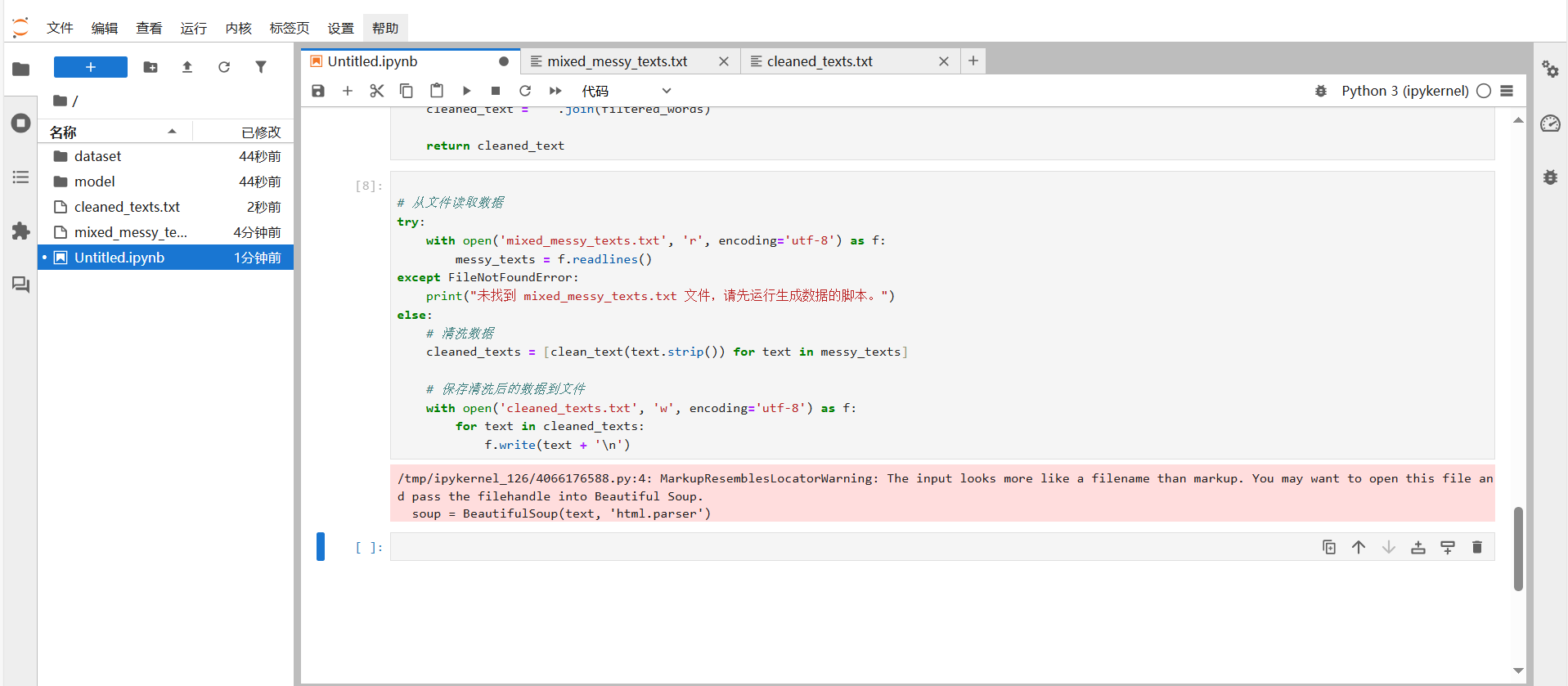Screen dimensions: 1568x686
Task: Create a new folder
Action: click(x=151, y=67)
